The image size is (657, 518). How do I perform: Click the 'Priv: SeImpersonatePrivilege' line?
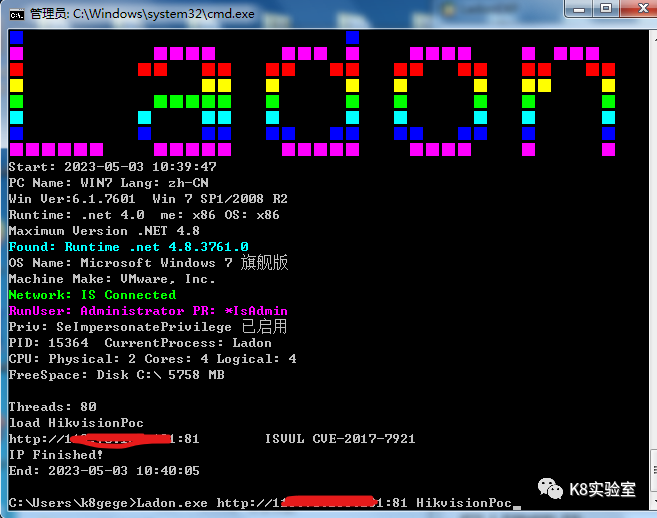pos(148,326)
